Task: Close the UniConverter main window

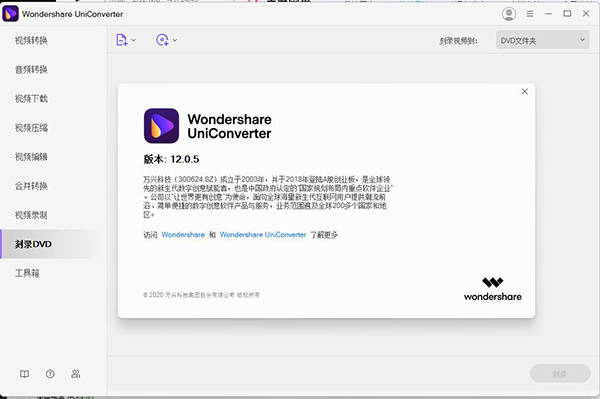Action: (586, 14)
